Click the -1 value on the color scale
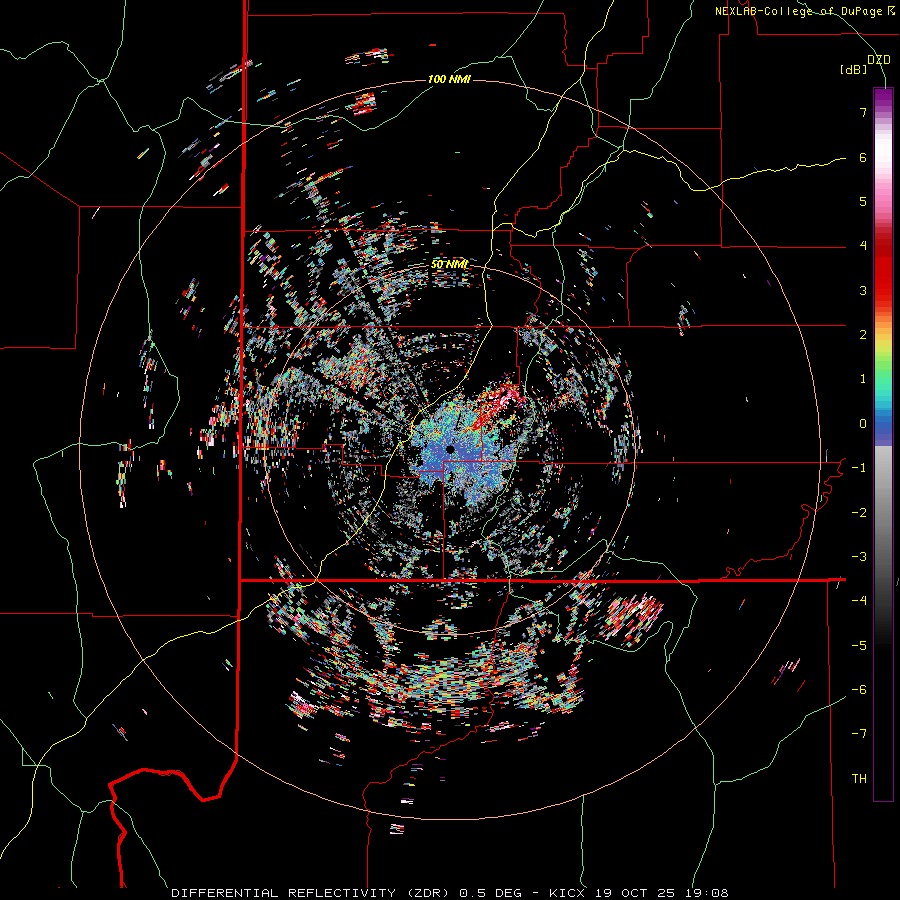900x900 pixels. [x=859, y=468]
